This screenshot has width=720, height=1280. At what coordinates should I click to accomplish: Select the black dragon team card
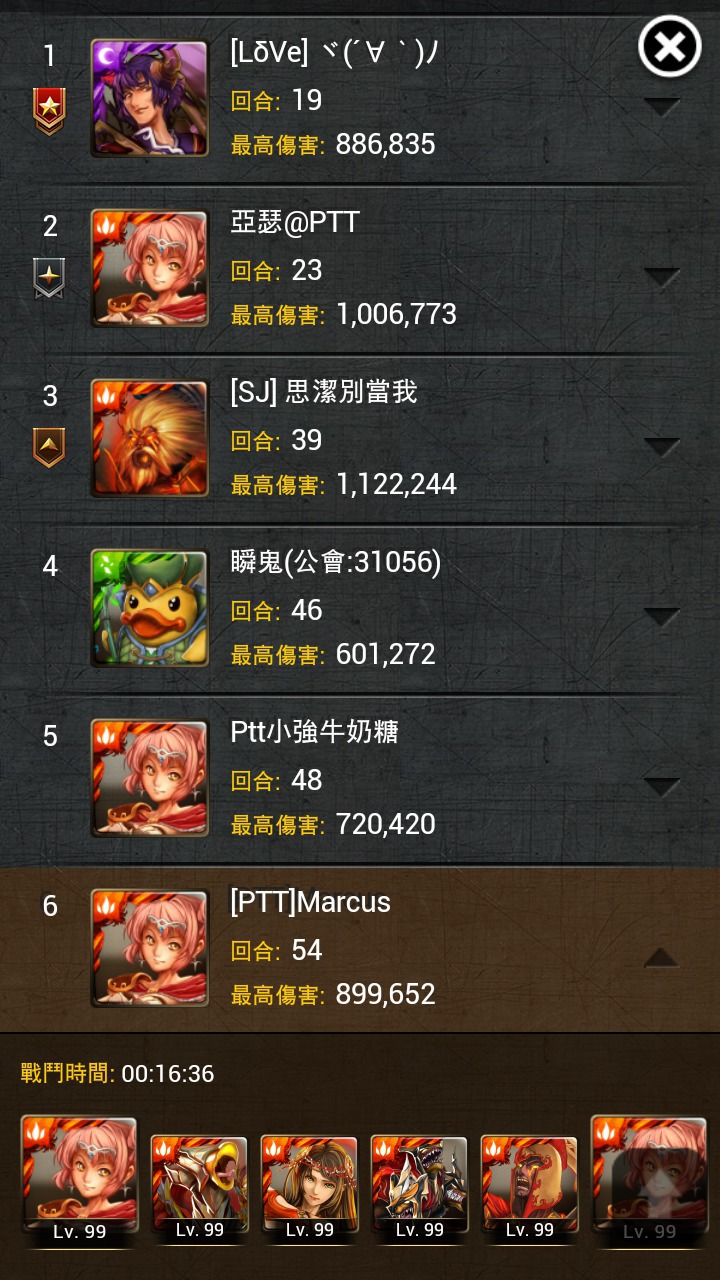[x=419, y=1187]
